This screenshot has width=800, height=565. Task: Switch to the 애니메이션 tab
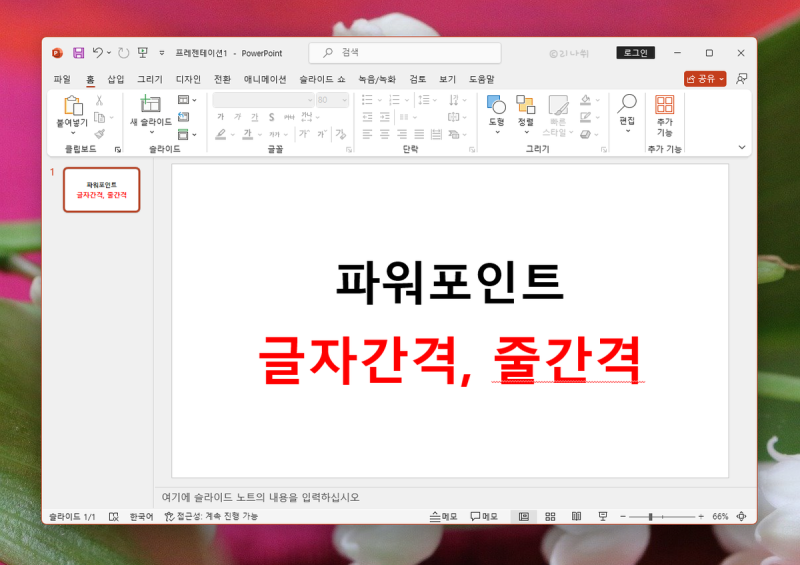tap(265, 79)
